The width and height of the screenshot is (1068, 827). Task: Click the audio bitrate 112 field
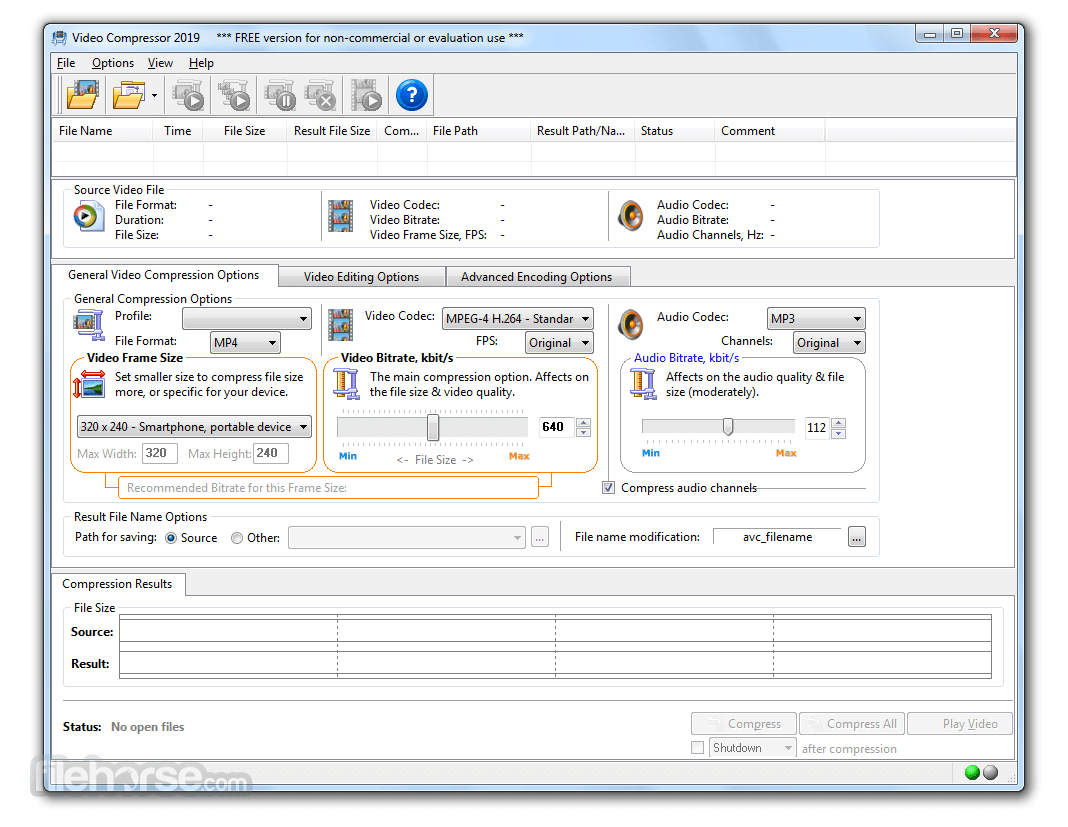click(x=817, y=428)
